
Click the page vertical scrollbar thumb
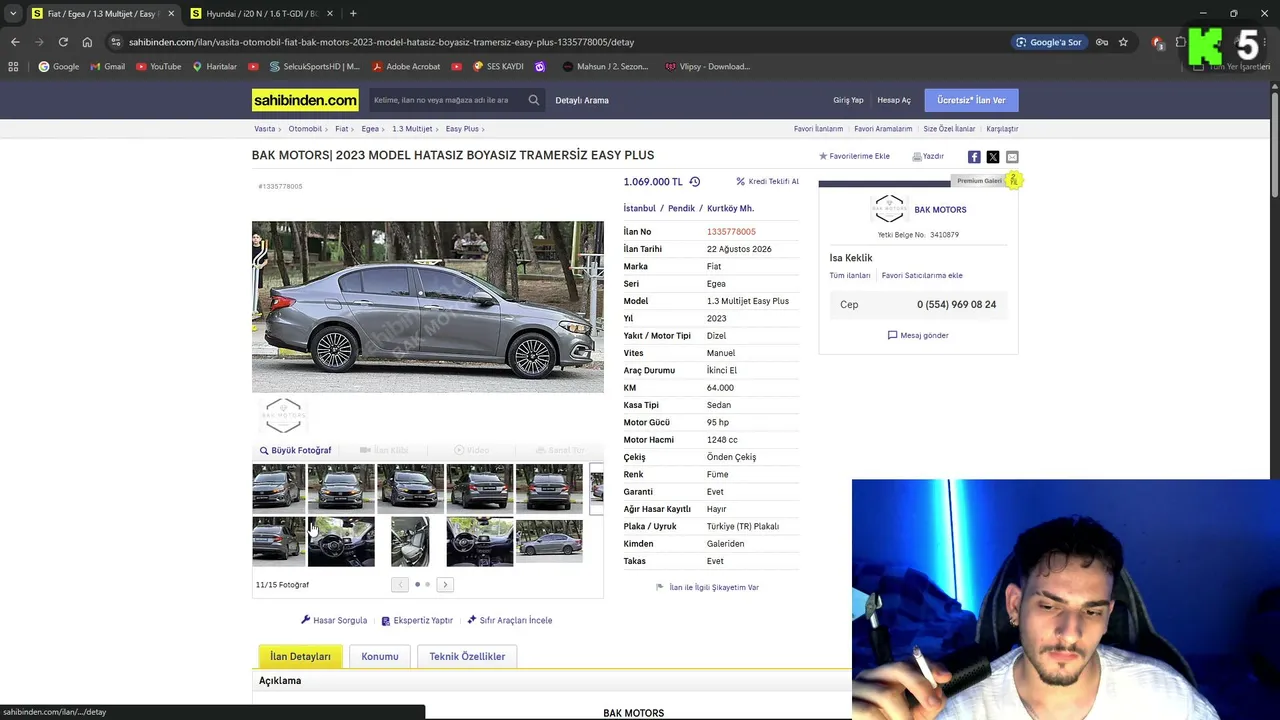[x=1275, y=145]
